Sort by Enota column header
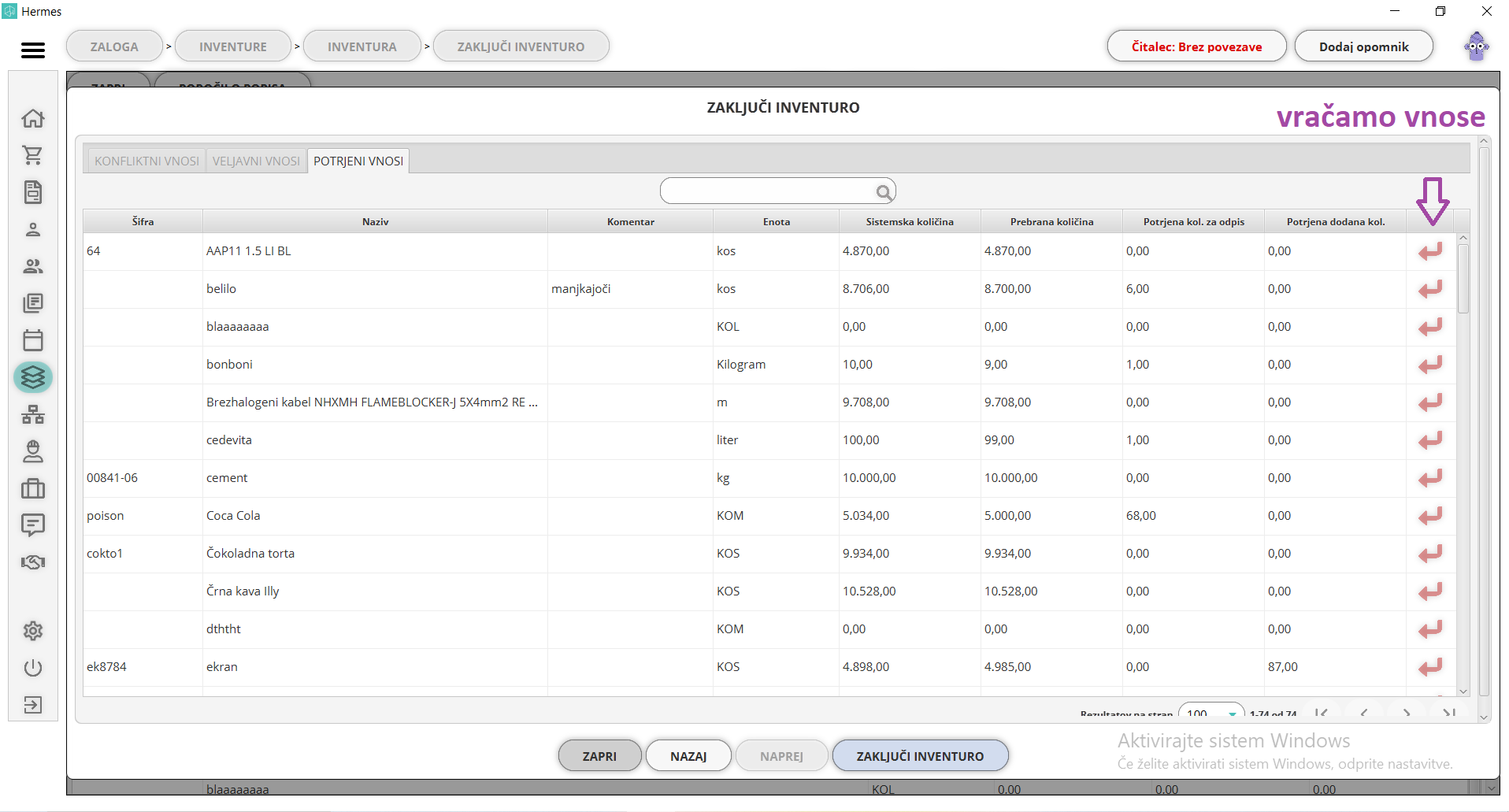 776,221
